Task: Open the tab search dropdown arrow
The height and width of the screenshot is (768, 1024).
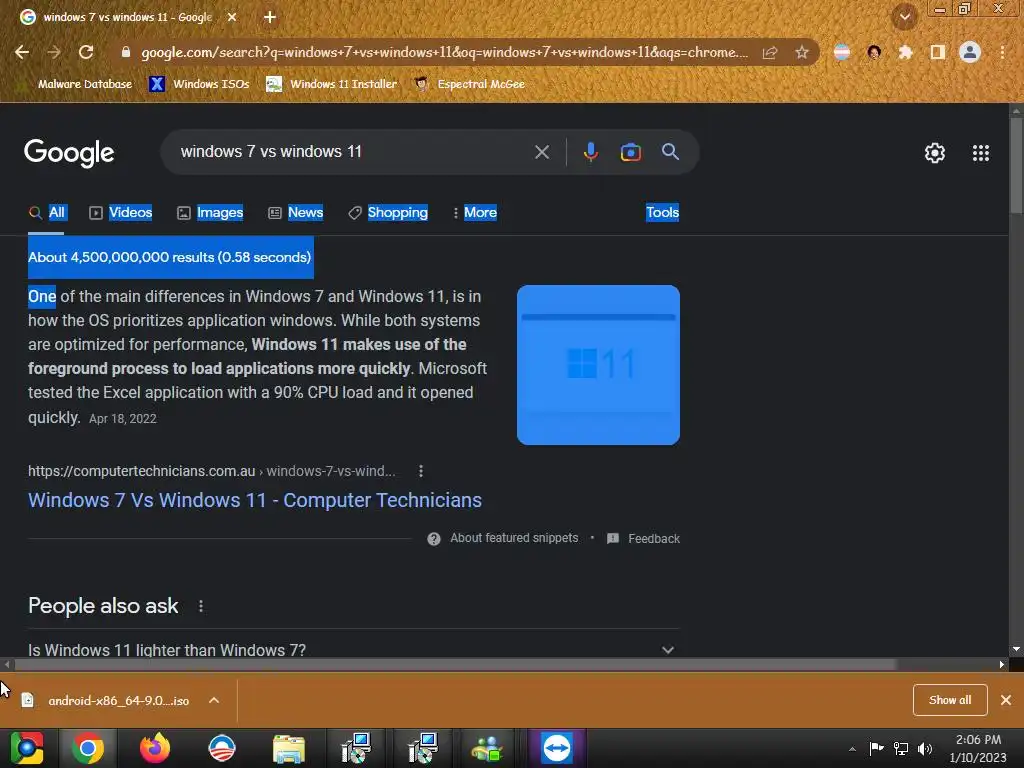Action: (x=904, y=17)
